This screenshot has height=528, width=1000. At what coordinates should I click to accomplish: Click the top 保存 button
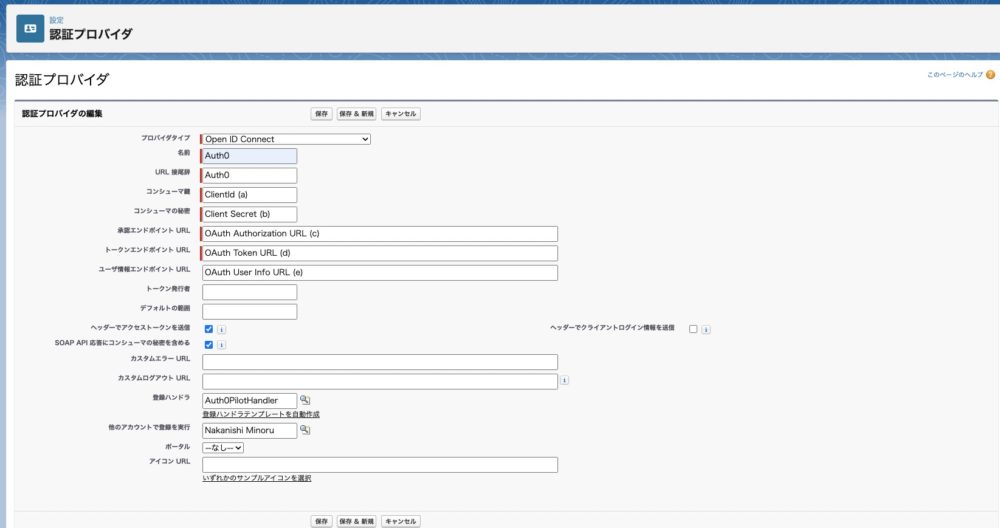321,114
